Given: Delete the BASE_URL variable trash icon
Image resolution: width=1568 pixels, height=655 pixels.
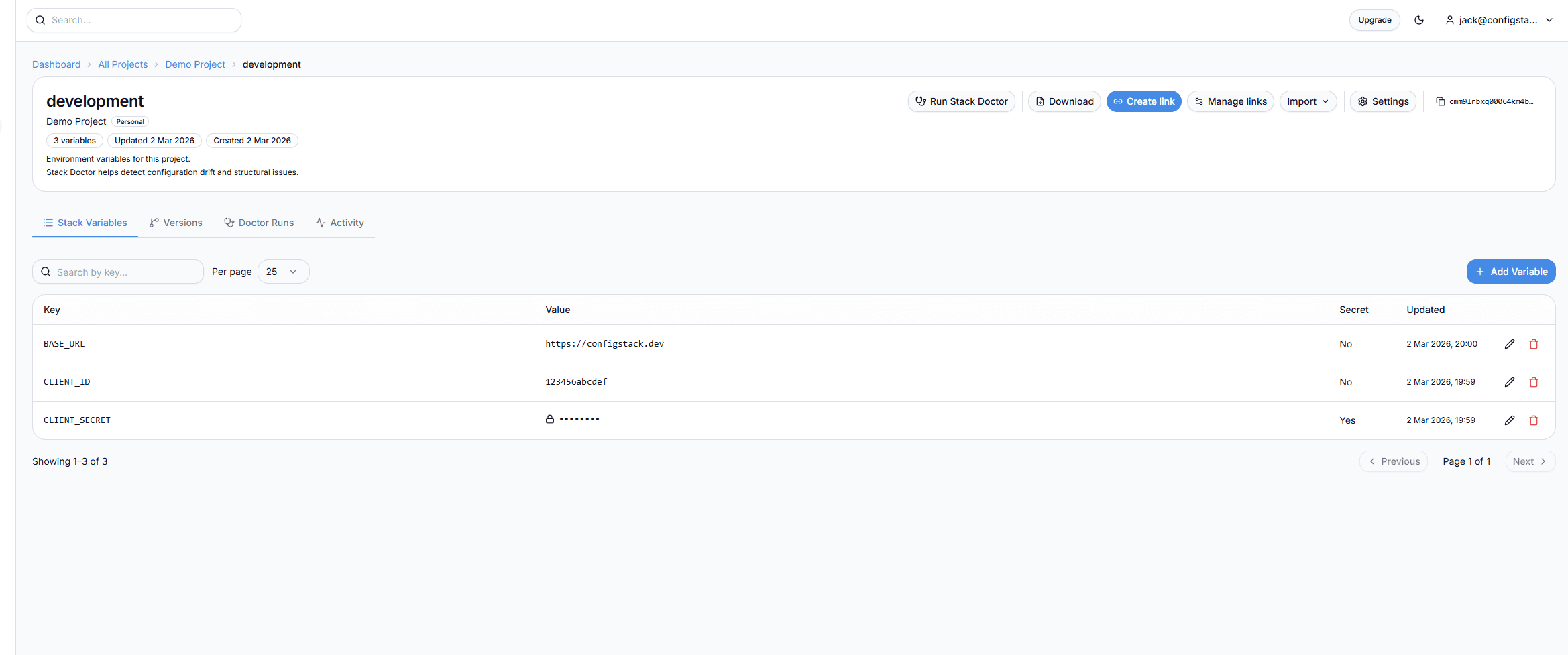Looking at the screenshot, I should [1534, 344].
